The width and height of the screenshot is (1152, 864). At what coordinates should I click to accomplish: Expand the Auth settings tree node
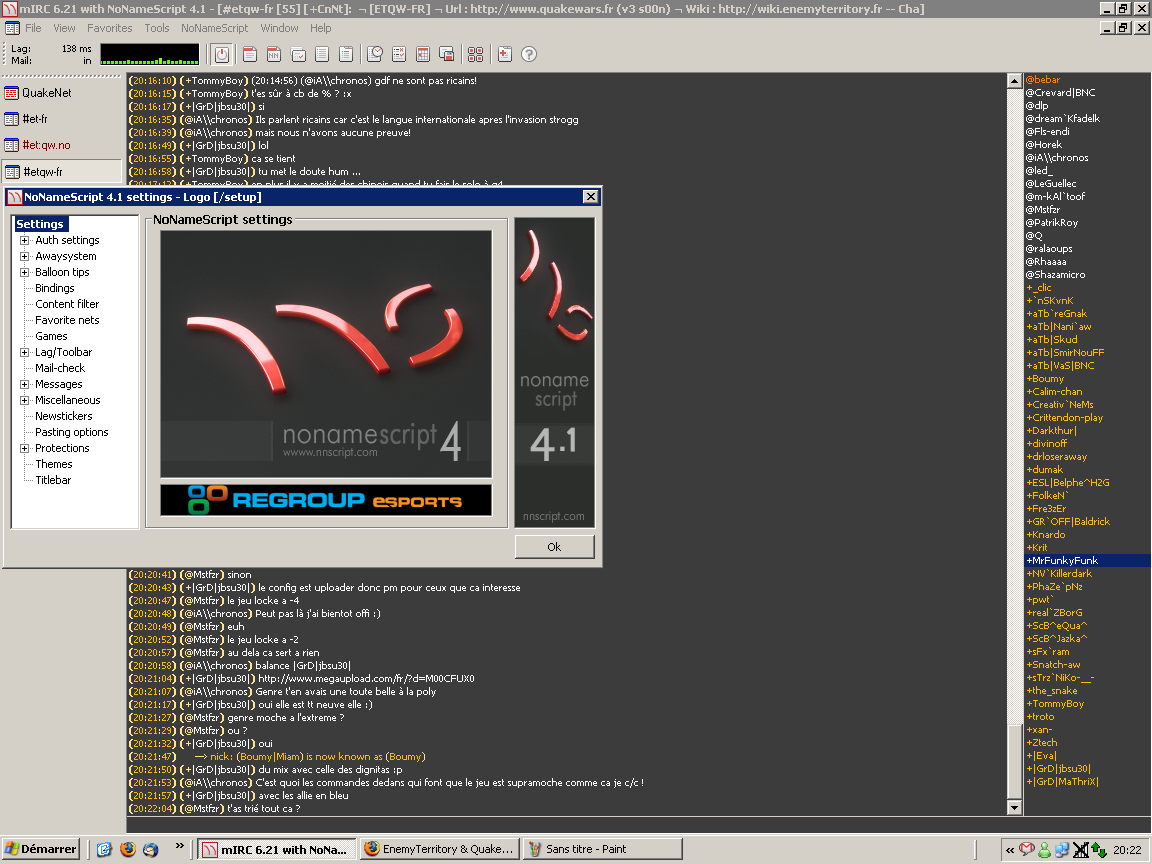pos(25,240)
